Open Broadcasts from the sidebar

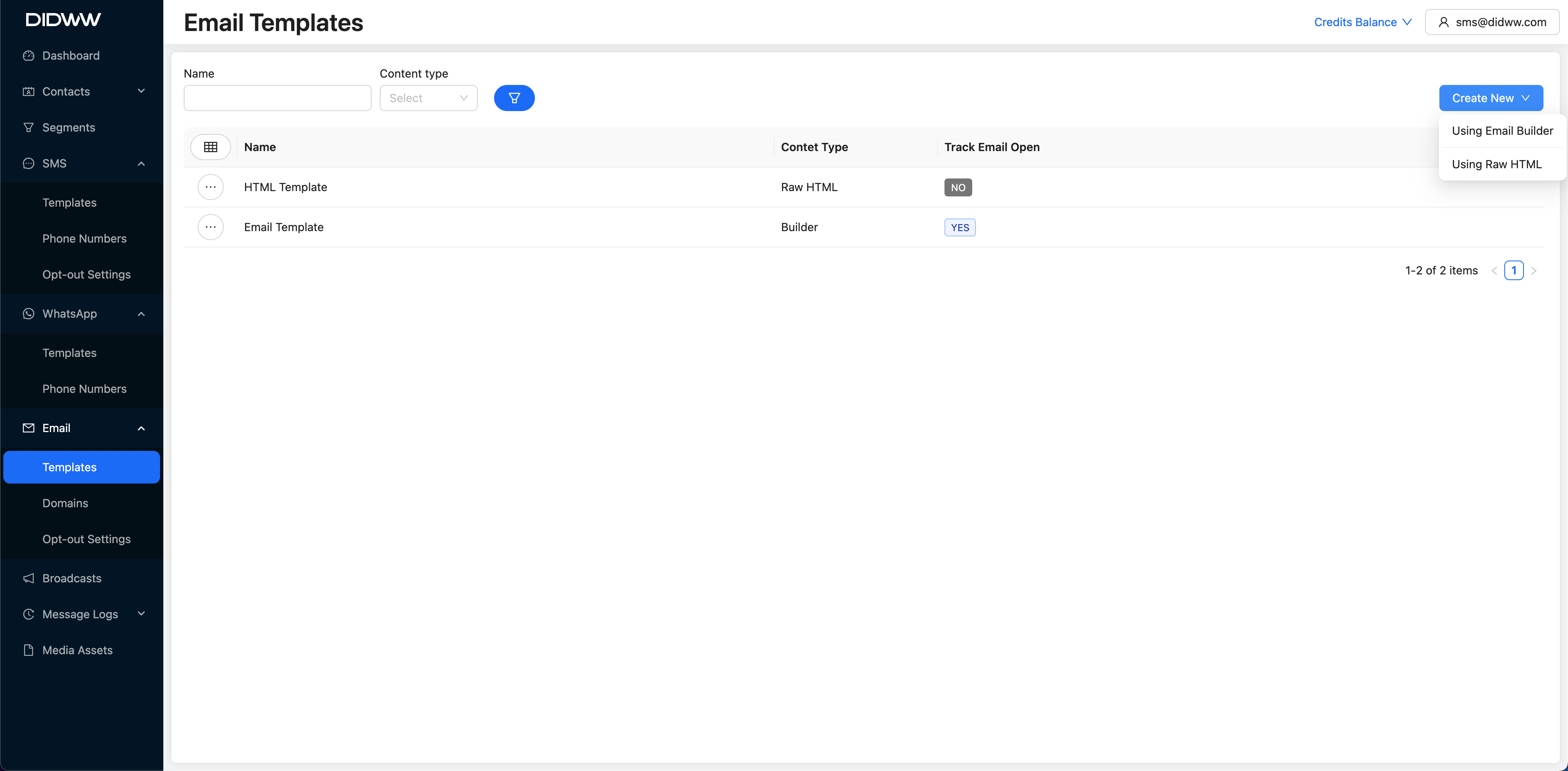click(82, 578)
